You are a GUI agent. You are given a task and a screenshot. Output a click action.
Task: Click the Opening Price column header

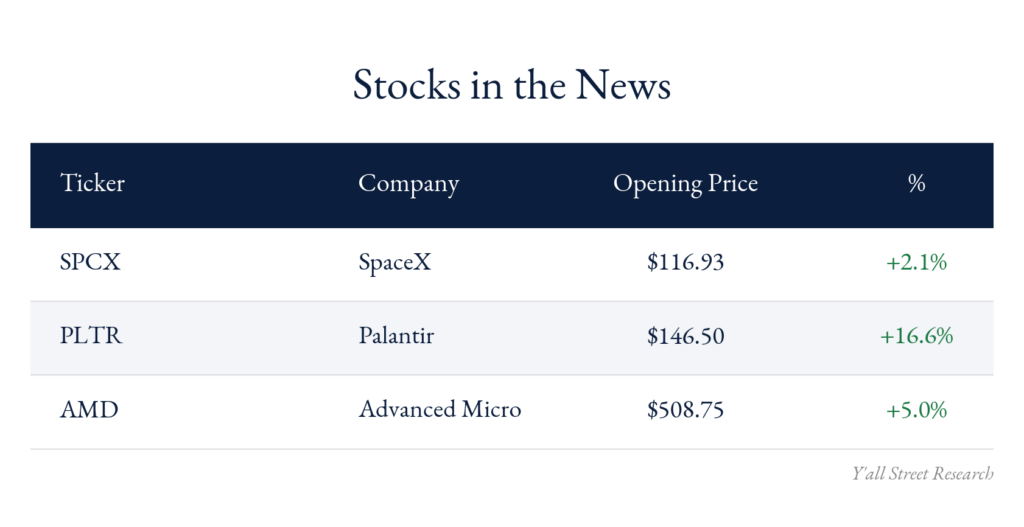685,184
